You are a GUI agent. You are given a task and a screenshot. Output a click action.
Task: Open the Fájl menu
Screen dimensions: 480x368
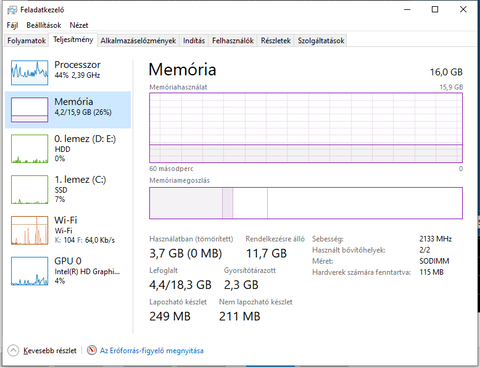[12, 25]
